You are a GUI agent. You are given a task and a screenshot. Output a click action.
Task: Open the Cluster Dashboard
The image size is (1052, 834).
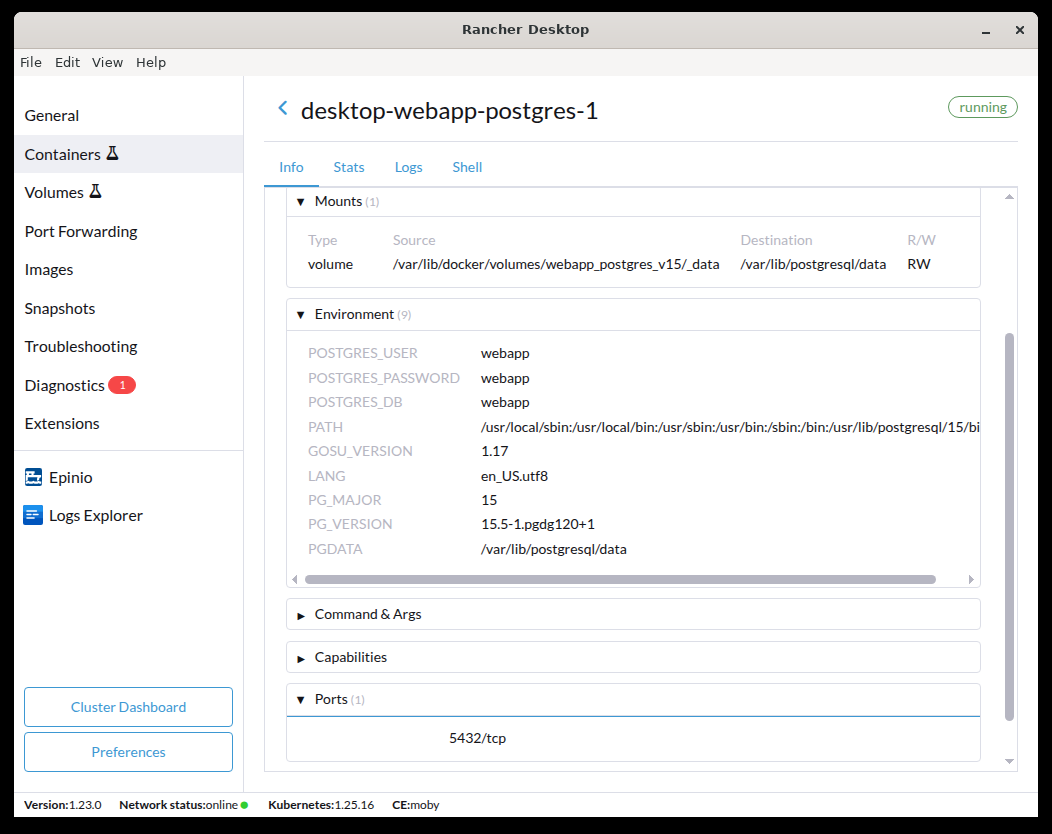[x=128, y=707]
